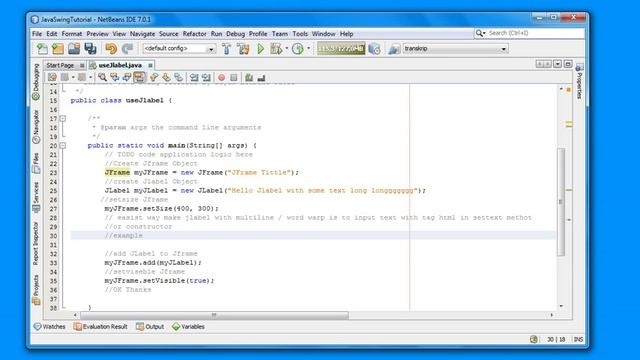640x360 pixels.
Task: Click the Toggle Bookmark icon
Action: tap(178, 77)
